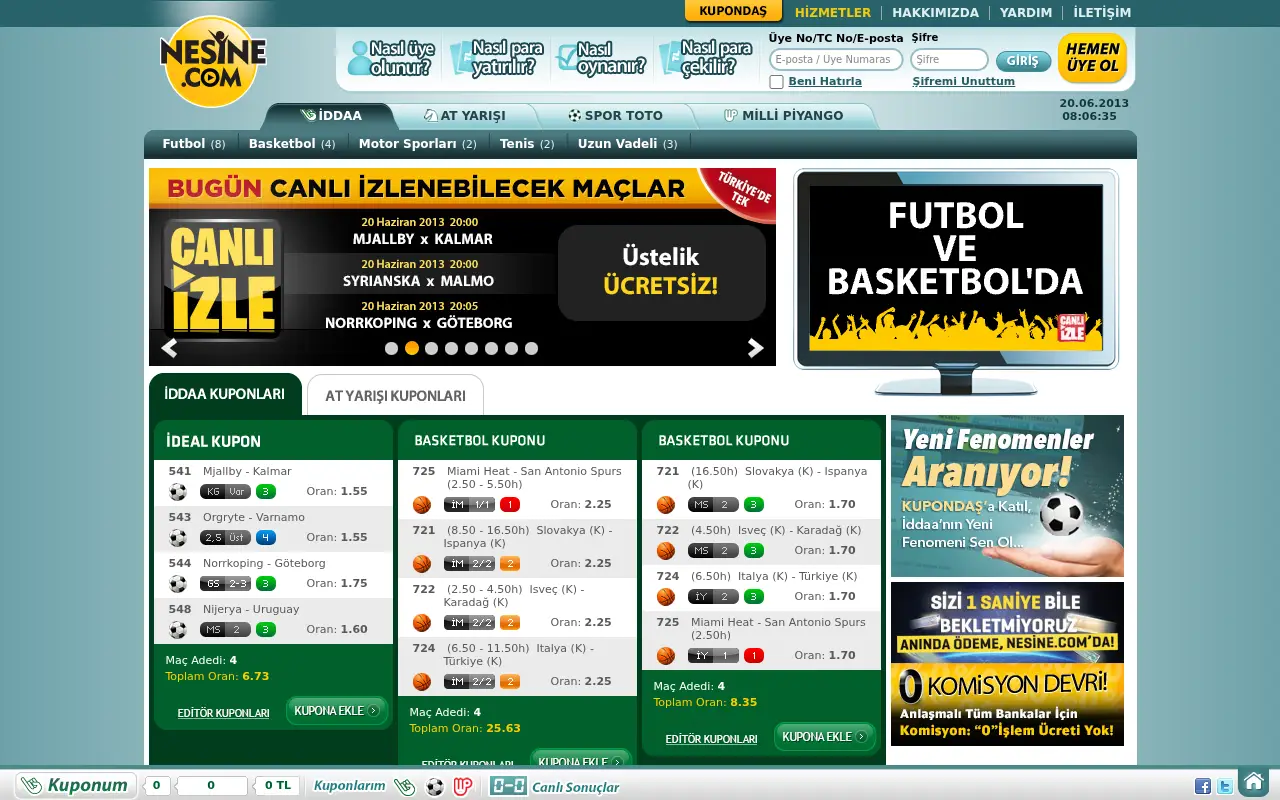This screenshot has width=1280, height=800.
Task: Open Uzun Vadeli (3) category
Action: [627, 144]
